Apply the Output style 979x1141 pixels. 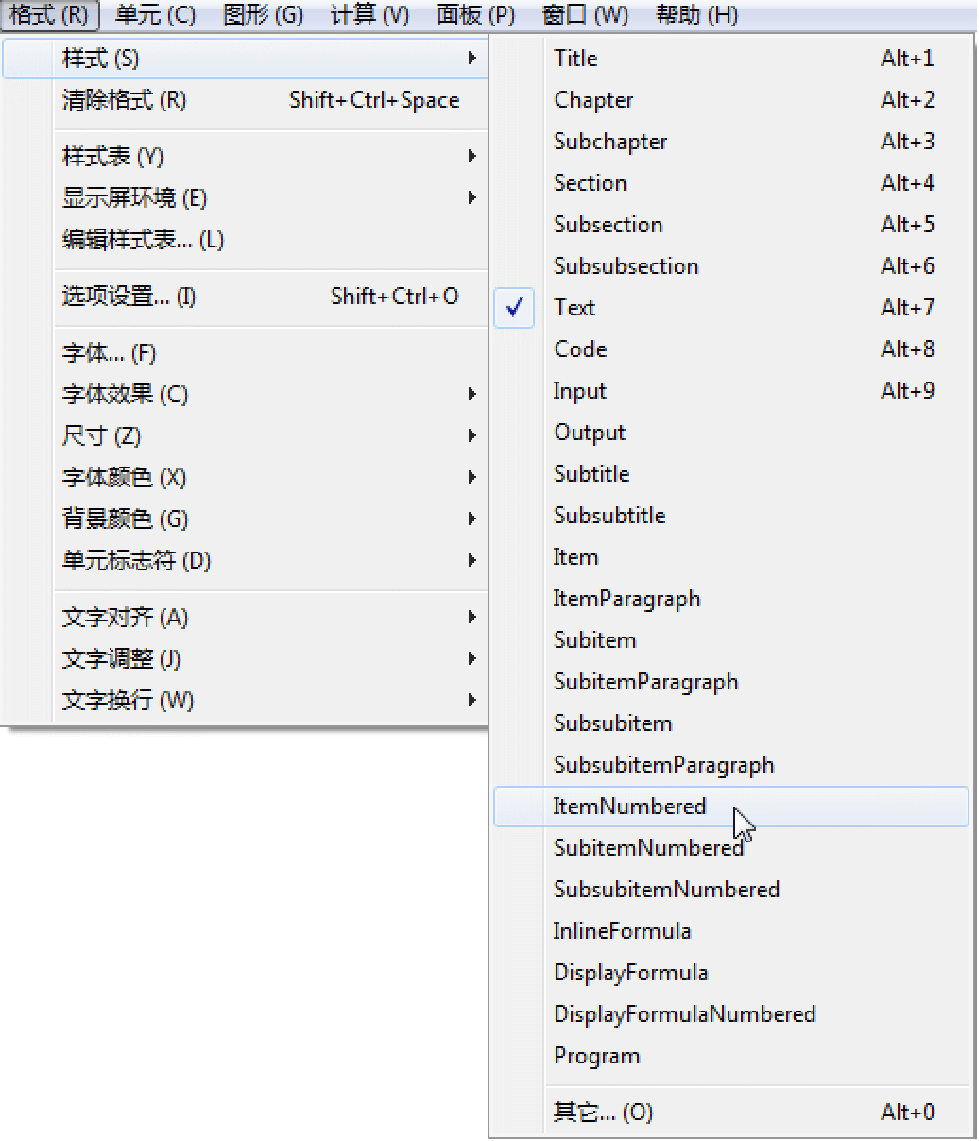tap(731, 432)
